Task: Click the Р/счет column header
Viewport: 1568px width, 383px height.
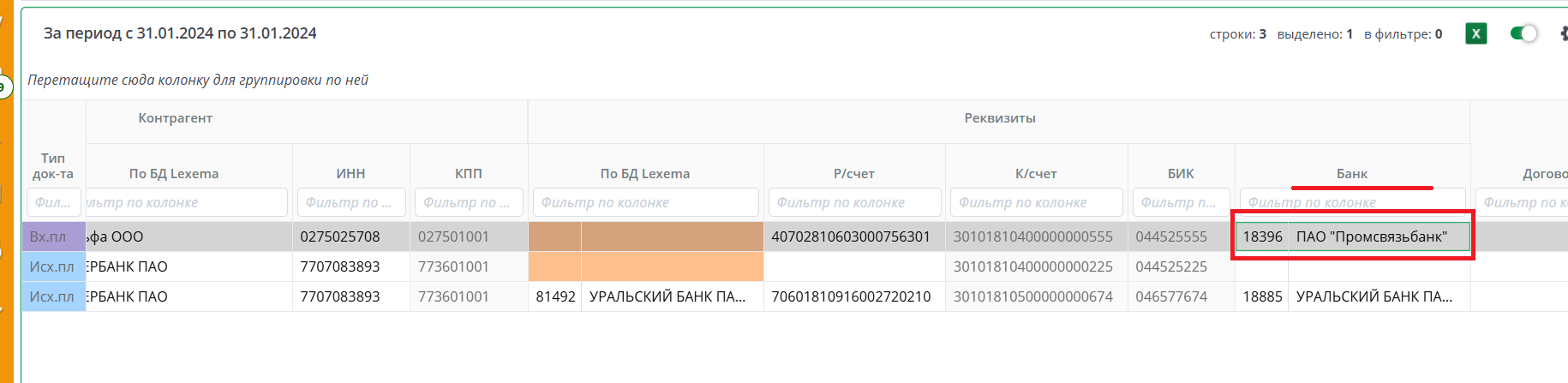Action: tap(853, 173)
